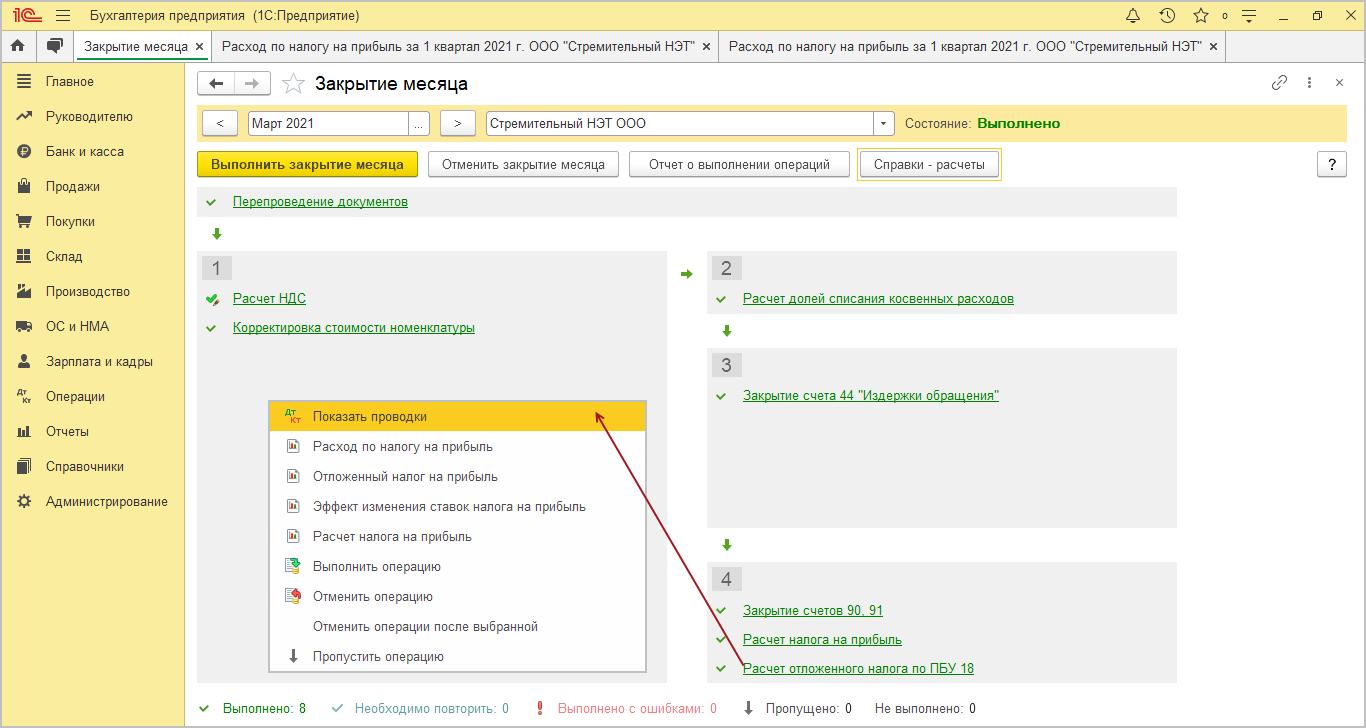Switch to second Расход по налогу на прибыль tab
Screen dimensions: 1366x728
coord(965,47)
